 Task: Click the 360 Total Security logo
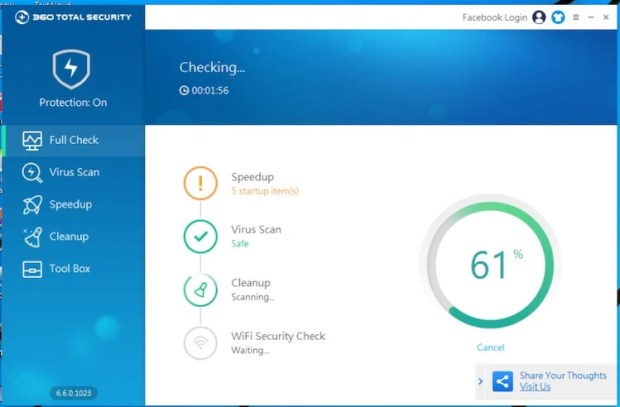pyautogui.click(x=73, y=17)
